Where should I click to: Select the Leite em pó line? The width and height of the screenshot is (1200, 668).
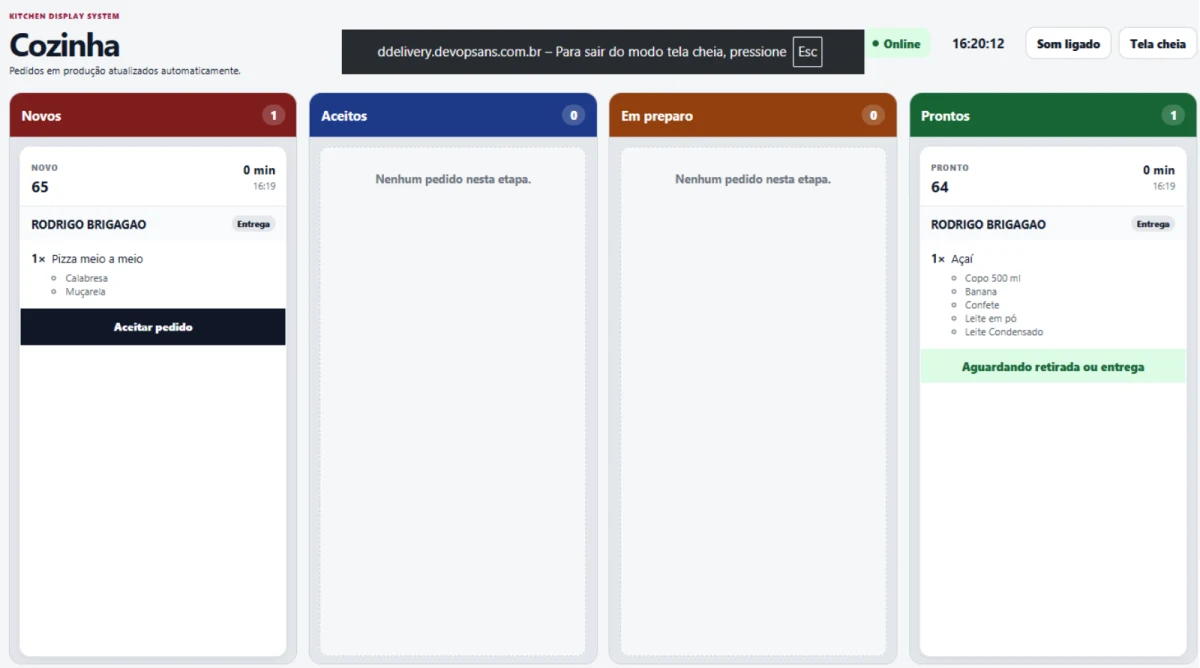(990, 318)
